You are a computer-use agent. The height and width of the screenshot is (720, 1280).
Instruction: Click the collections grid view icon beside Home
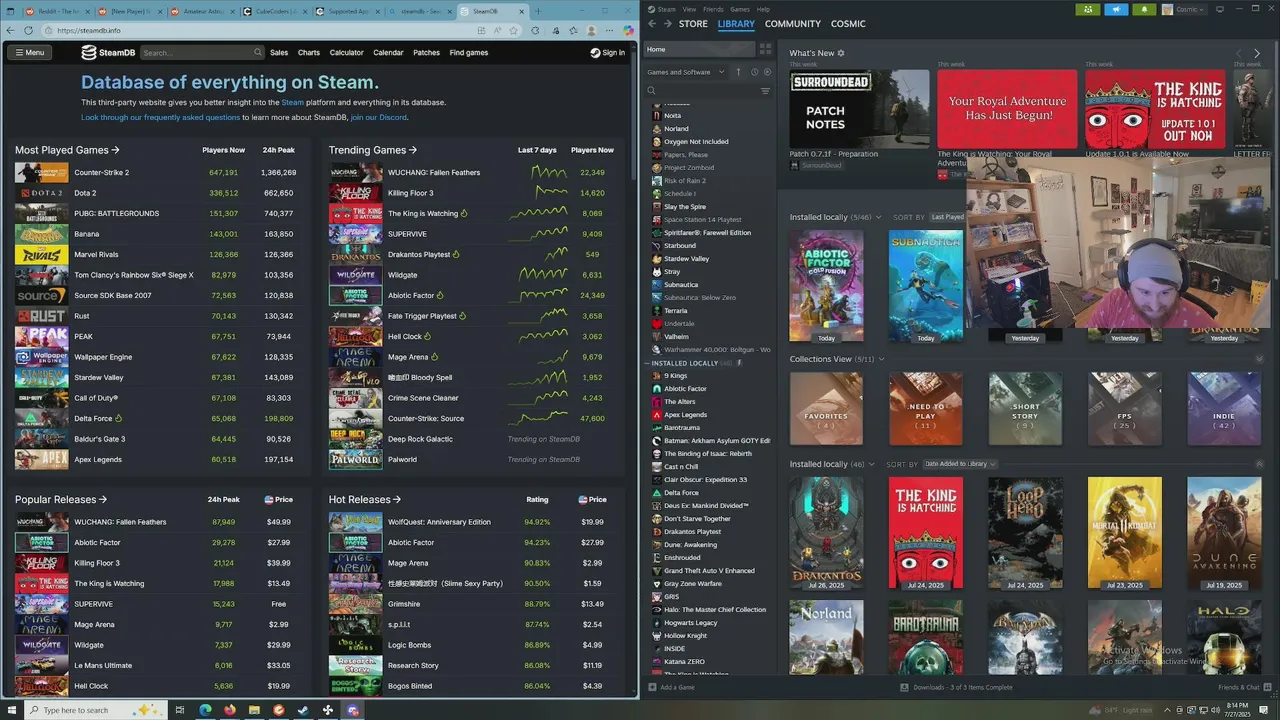pos(765,49)
